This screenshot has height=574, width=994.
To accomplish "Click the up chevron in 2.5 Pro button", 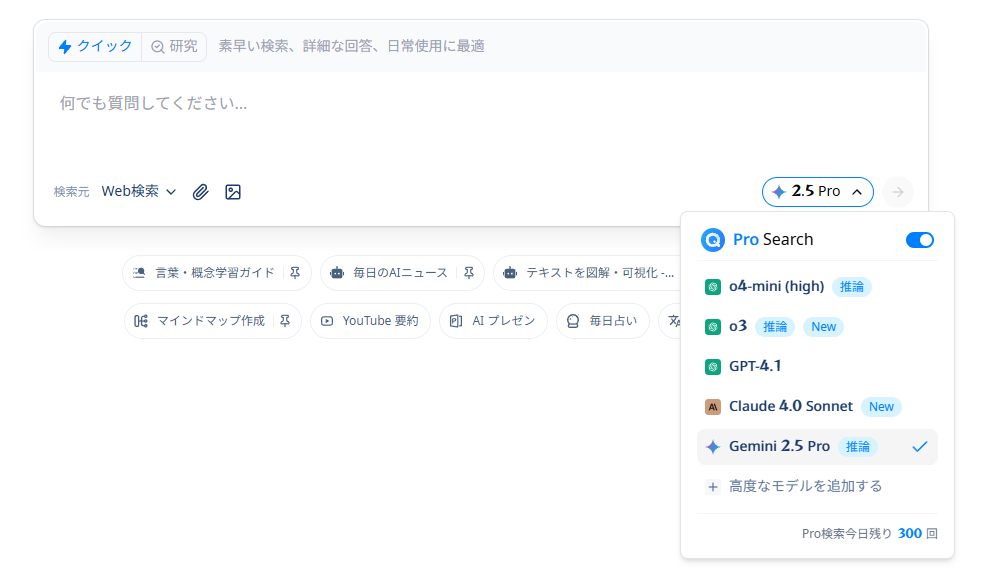I will 857,192.
